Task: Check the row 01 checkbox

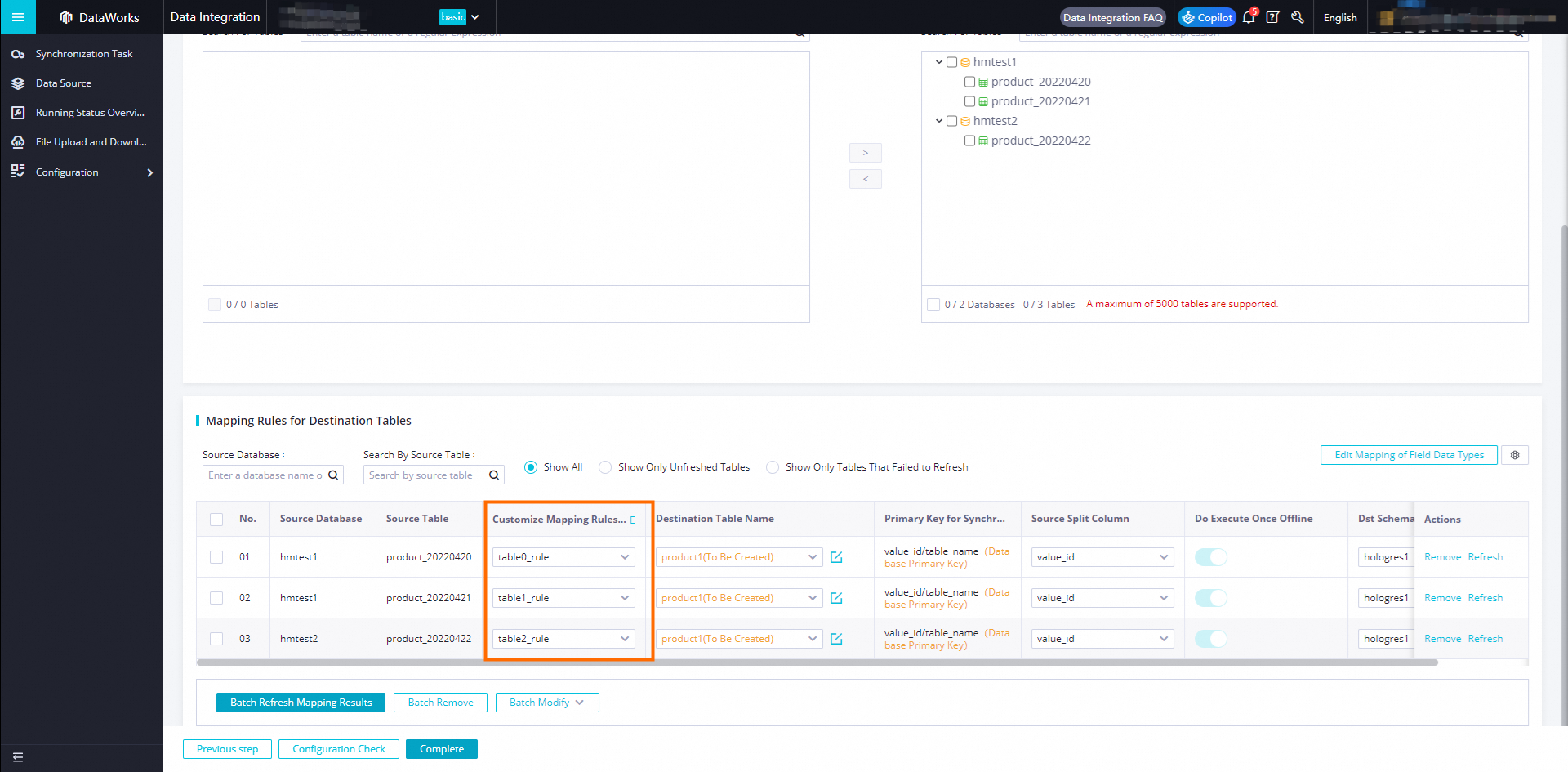Action: click(216, 557)
